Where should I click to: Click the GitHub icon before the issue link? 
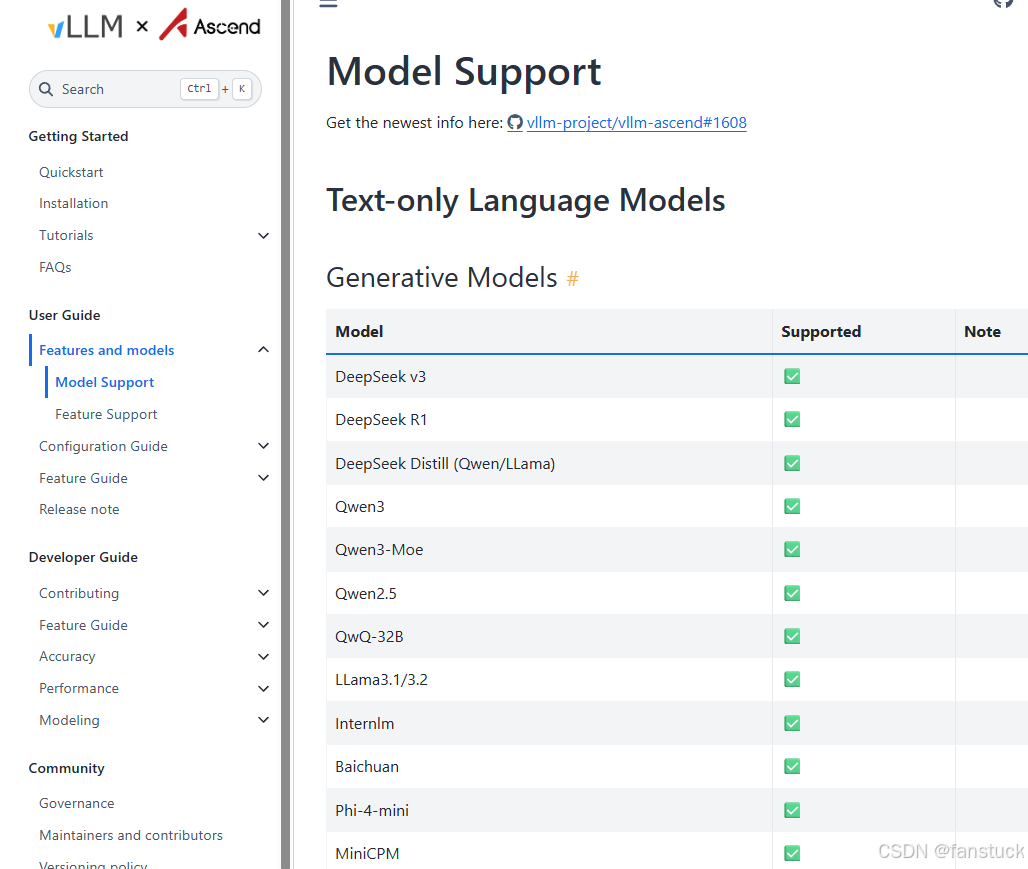[x=515, y=123]
